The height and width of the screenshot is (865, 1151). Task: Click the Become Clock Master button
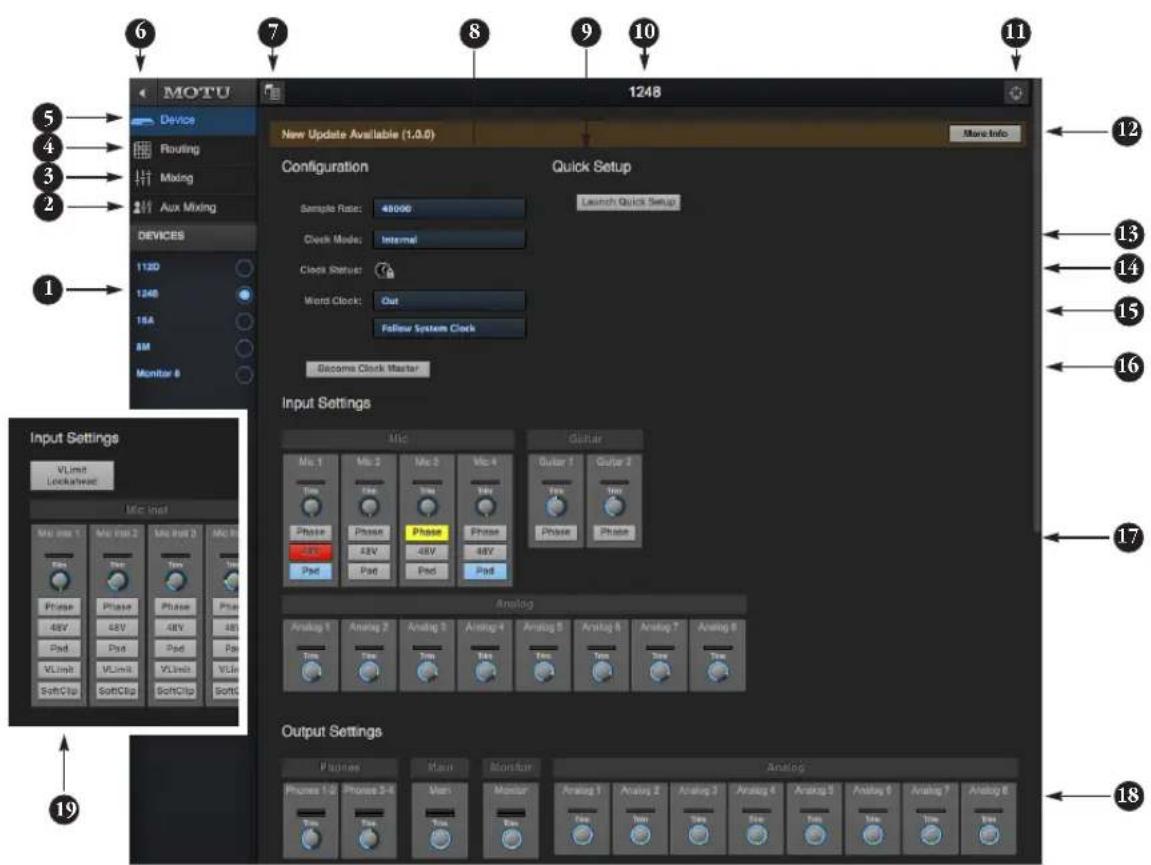click(x=368, y=369)
